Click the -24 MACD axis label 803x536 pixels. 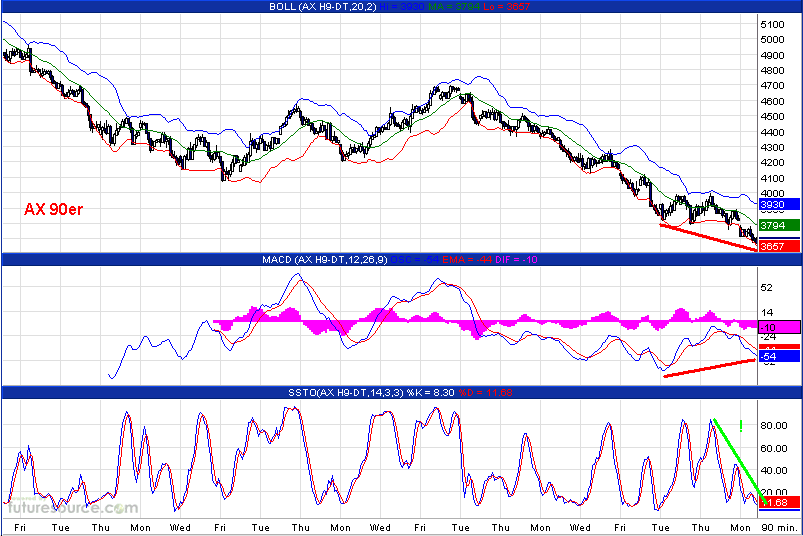click(x=768, y=337)
